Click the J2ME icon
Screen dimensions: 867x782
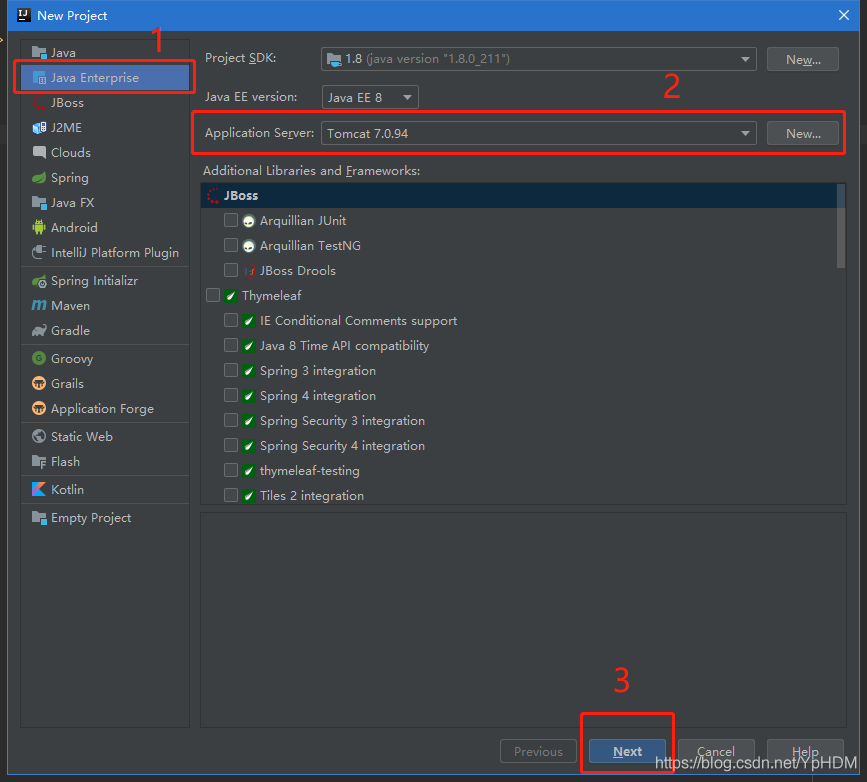[x=39, y=128]
